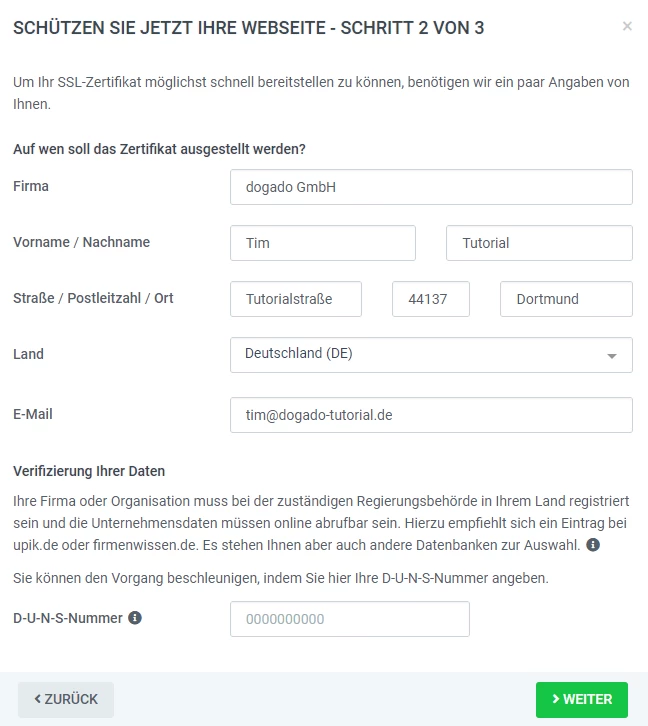Screen dimensions: 648x726
Task: Select the Straße field with Tutorialstraße
Action: (296, 299)
